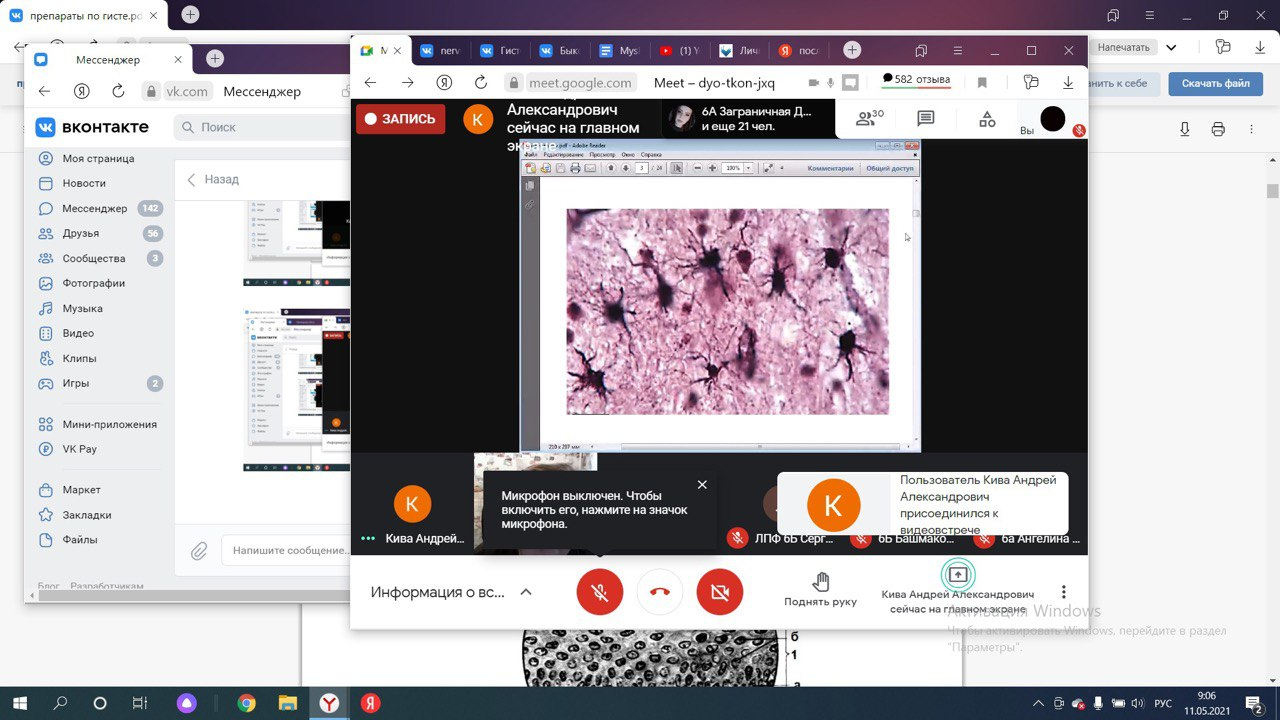Open downloads in the Meet browser window
The image size is (1280, 720).
point(1068,83)
